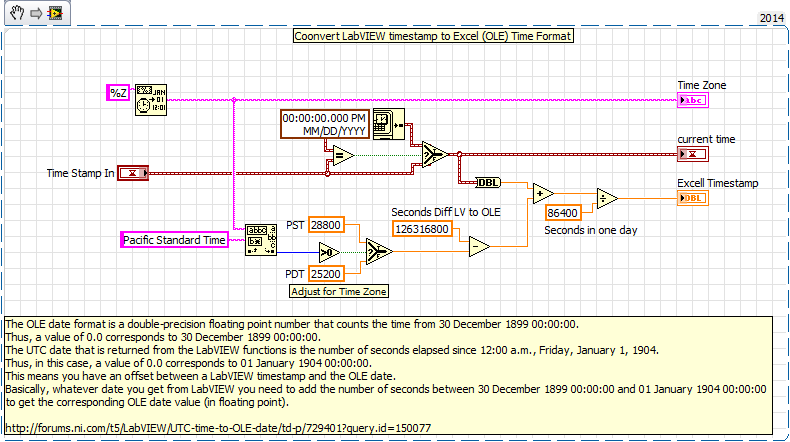This screenshot has width=790, height=442.
Task: Select the Greater Than Zero node
Action: point(329,252)
